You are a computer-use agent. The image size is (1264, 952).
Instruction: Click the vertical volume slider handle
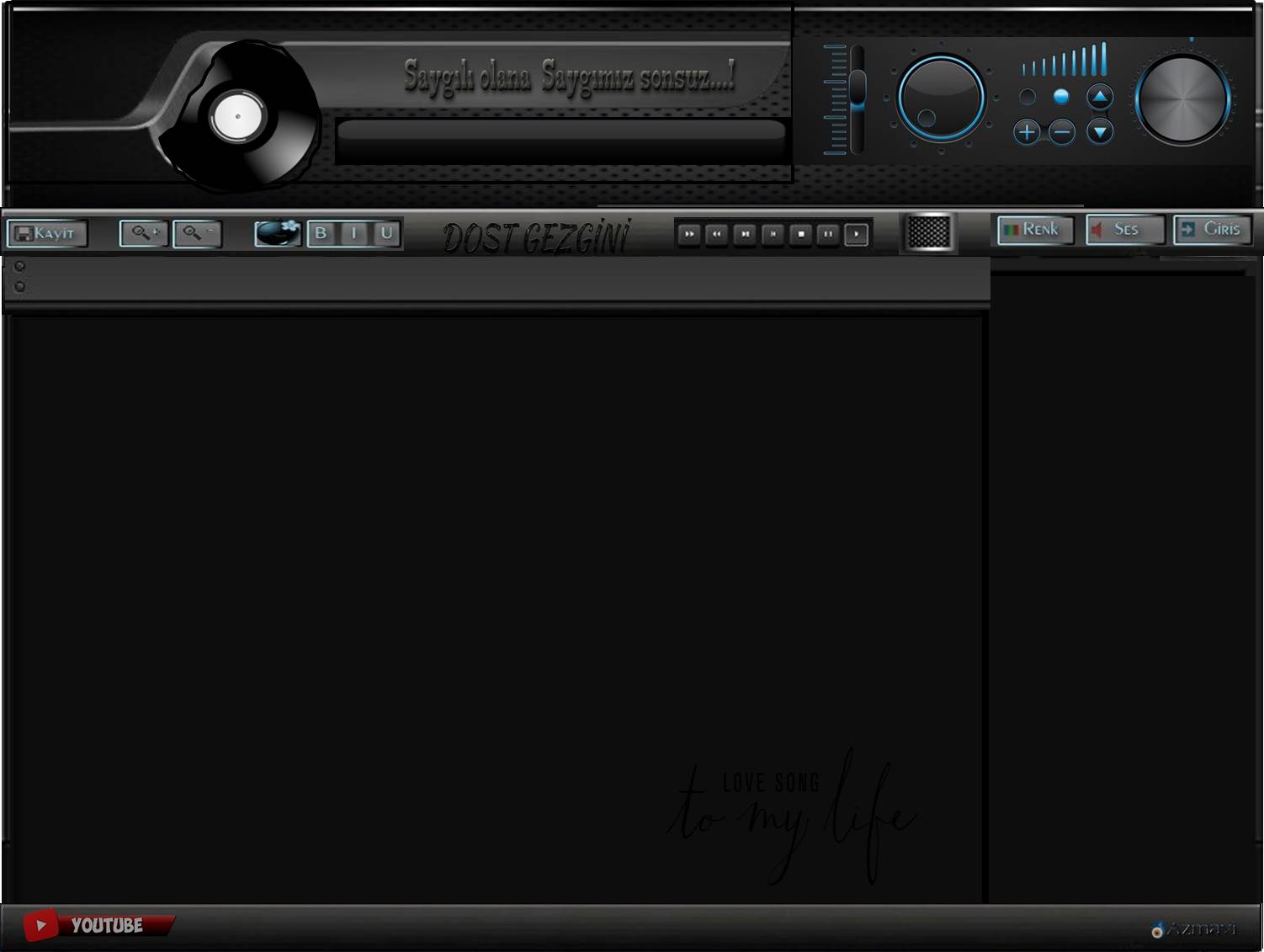(x=858, y=88)
